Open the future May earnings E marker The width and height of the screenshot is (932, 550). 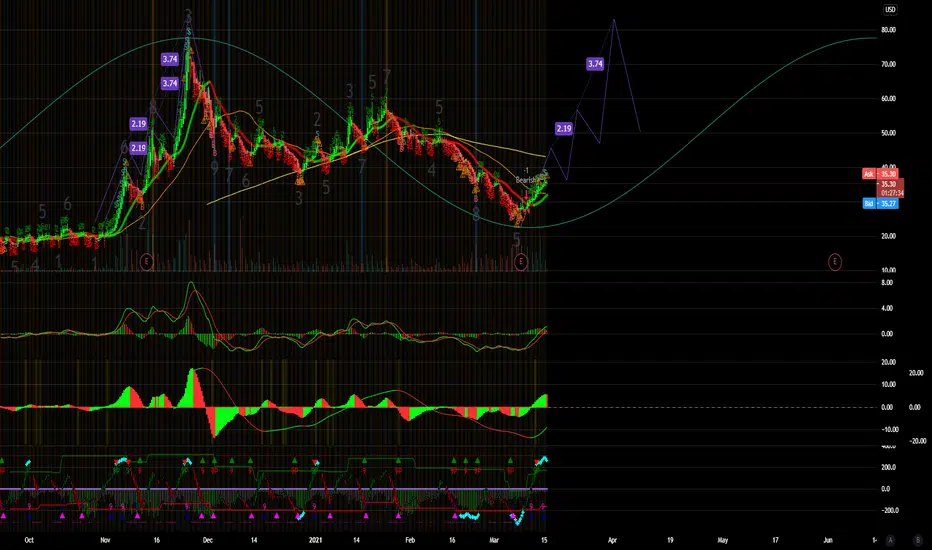[835, 261]
